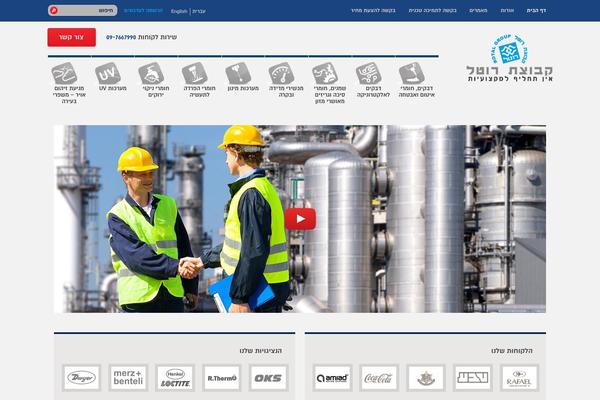Go to the home page menu item (דף הבית)
This screenshot has height=400, width=600.
point(536,10)
